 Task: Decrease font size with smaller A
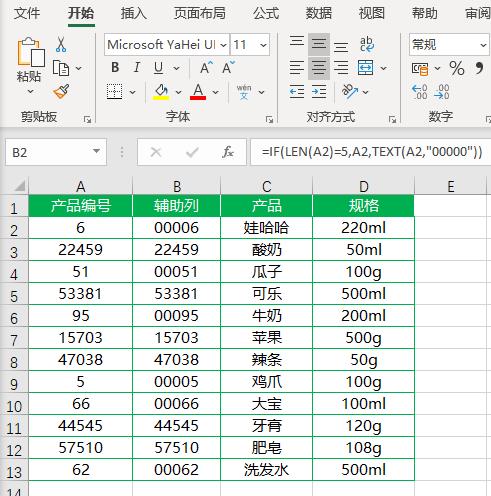pyautogui.click(x=229, y=68)
